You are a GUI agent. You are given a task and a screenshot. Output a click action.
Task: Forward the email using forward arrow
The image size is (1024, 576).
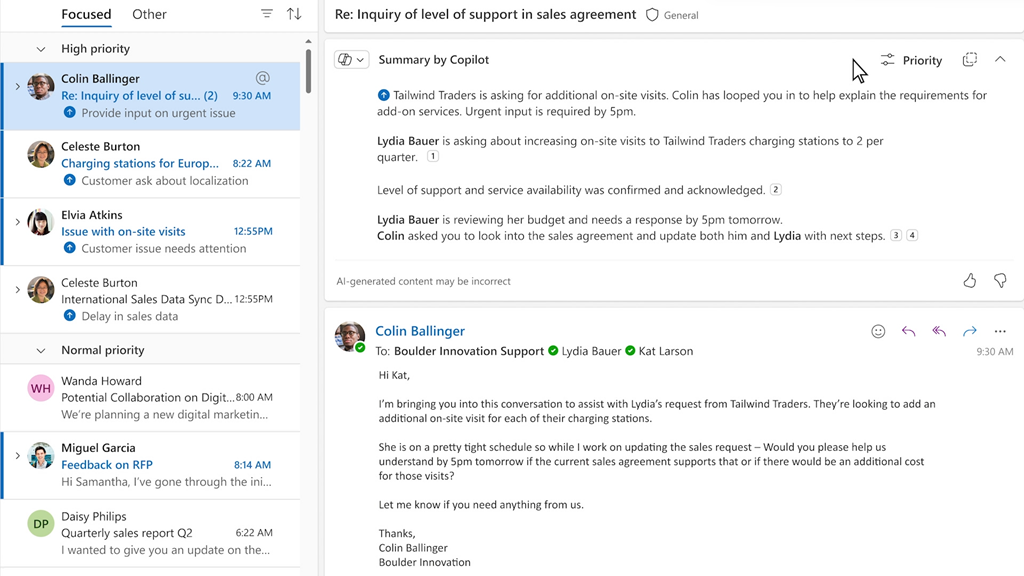coord(969,331)
